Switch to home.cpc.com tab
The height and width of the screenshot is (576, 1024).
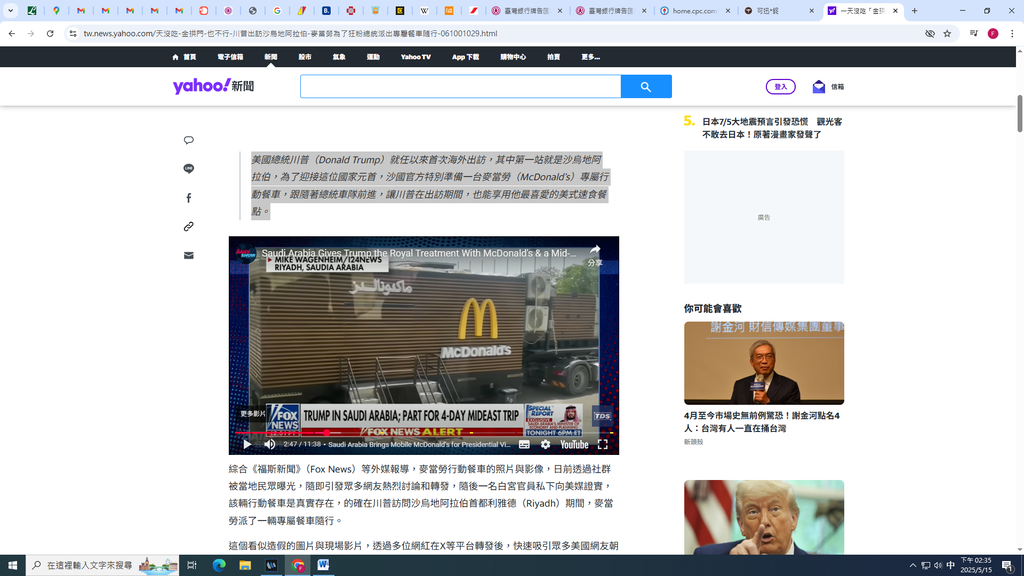click(694, 10)
